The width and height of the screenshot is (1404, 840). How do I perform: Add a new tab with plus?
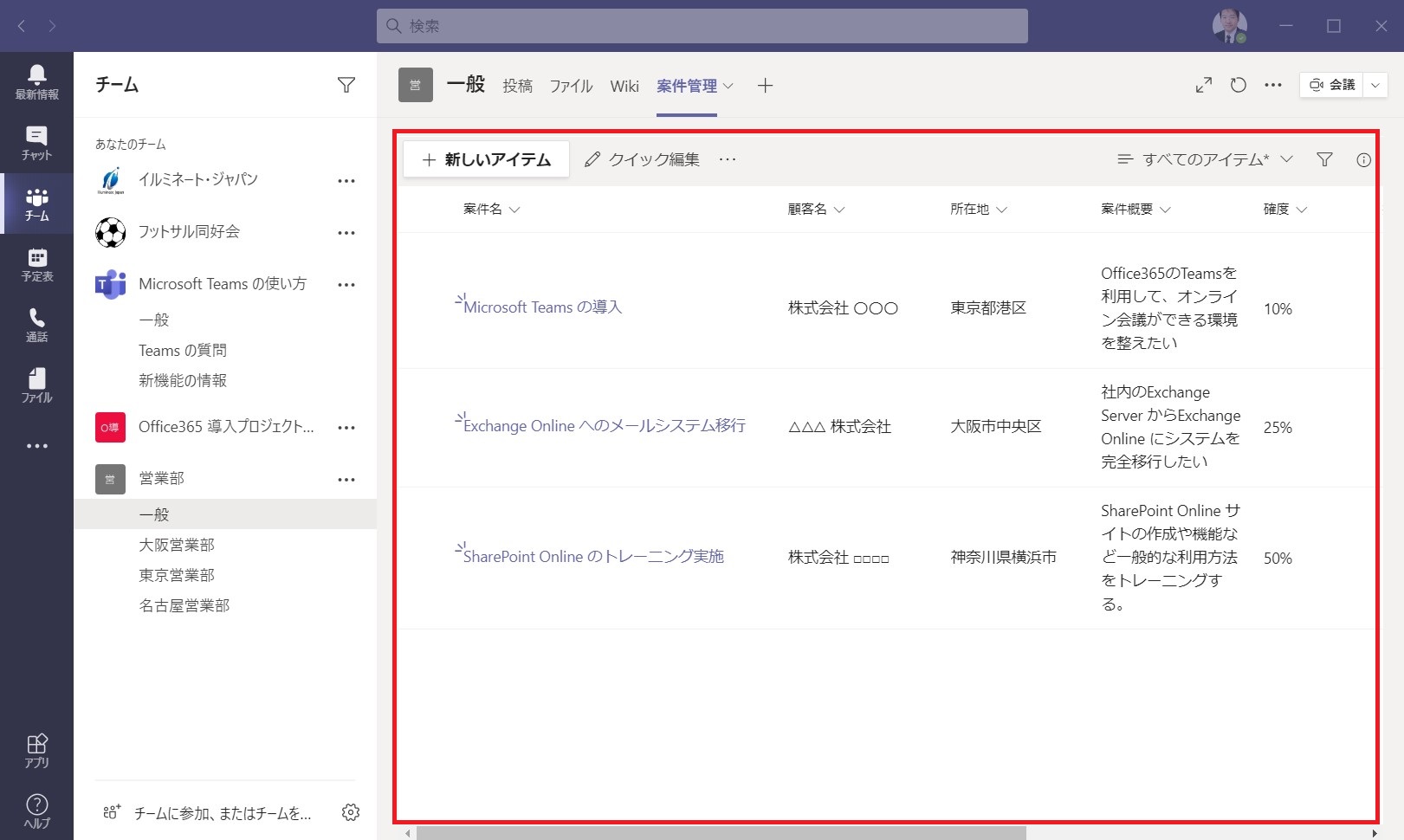click(x=765, y=86)
